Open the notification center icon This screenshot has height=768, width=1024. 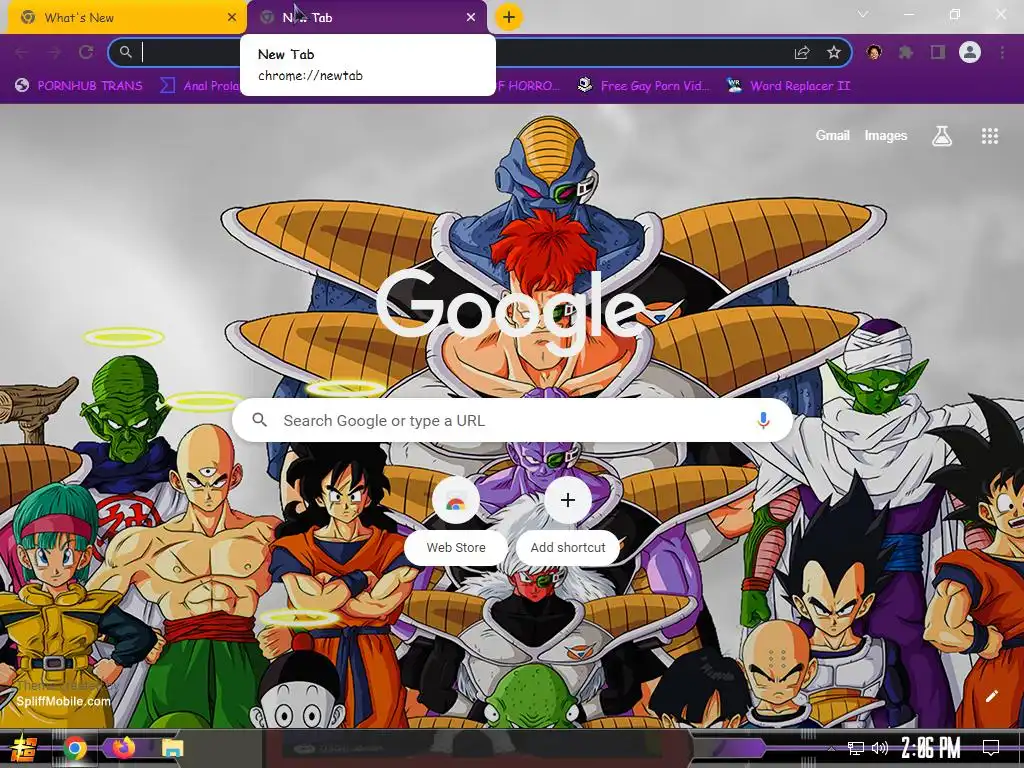point(991,748)
